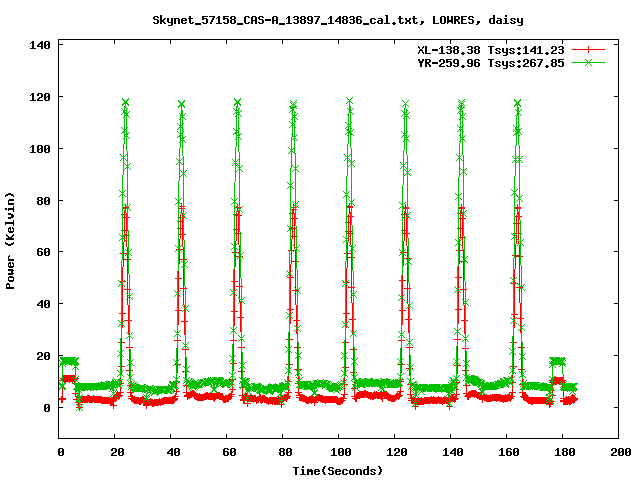Click the x-axis tick label 160
This screenshot has height=480, width=640.
[509, 452]
